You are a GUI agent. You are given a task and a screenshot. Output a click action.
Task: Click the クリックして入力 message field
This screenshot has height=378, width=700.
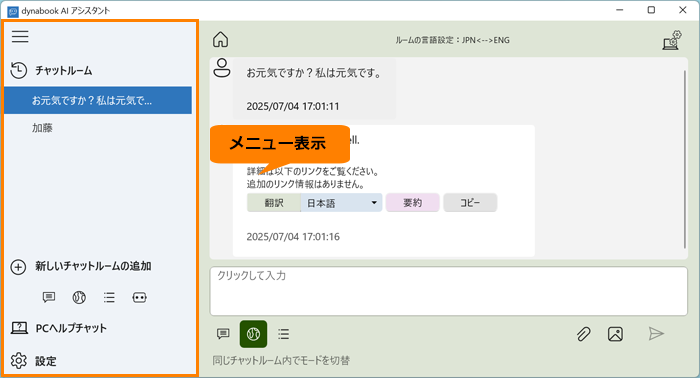pos(449,291)
